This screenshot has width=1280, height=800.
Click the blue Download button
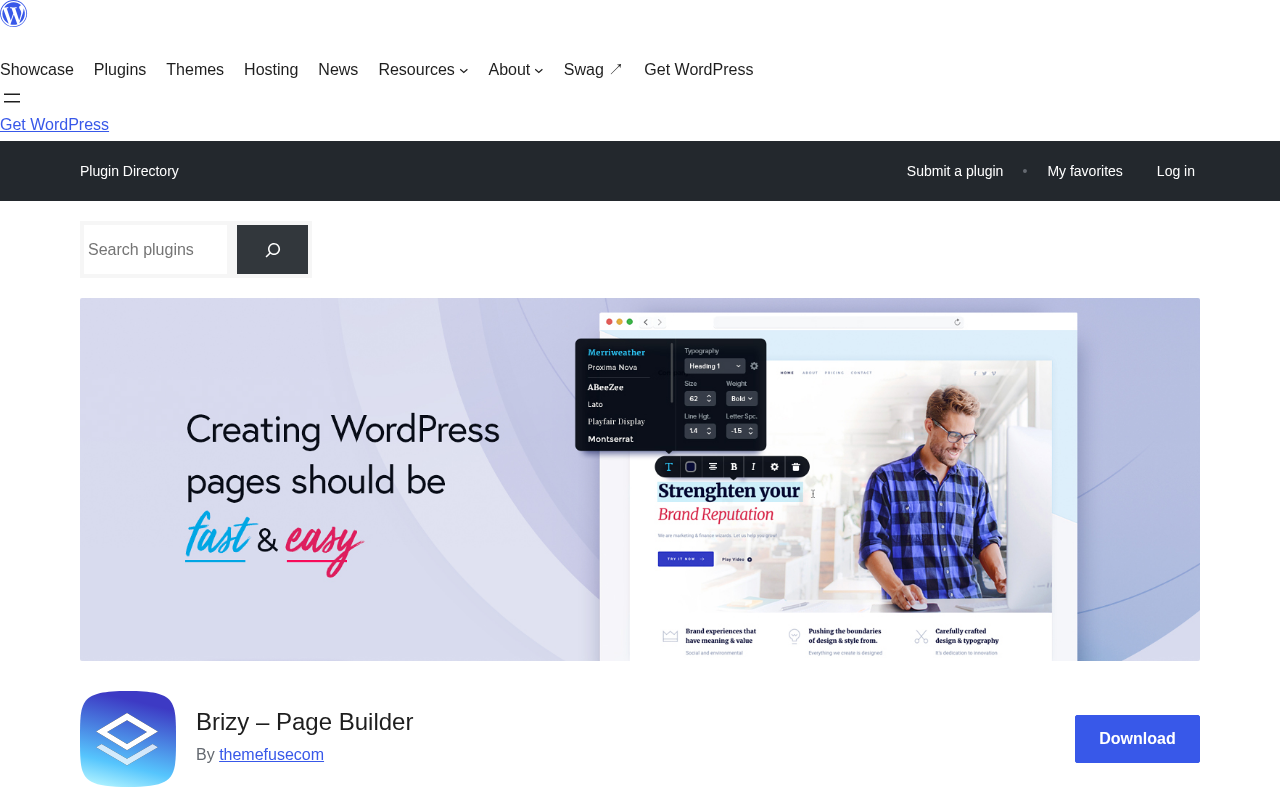[x=1137, y=739]
